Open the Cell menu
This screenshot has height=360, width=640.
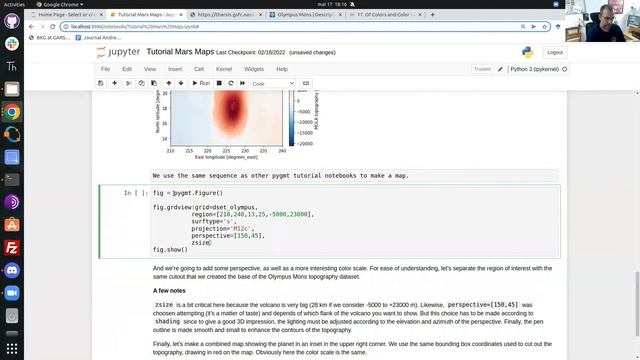click(x=199, y=69)
